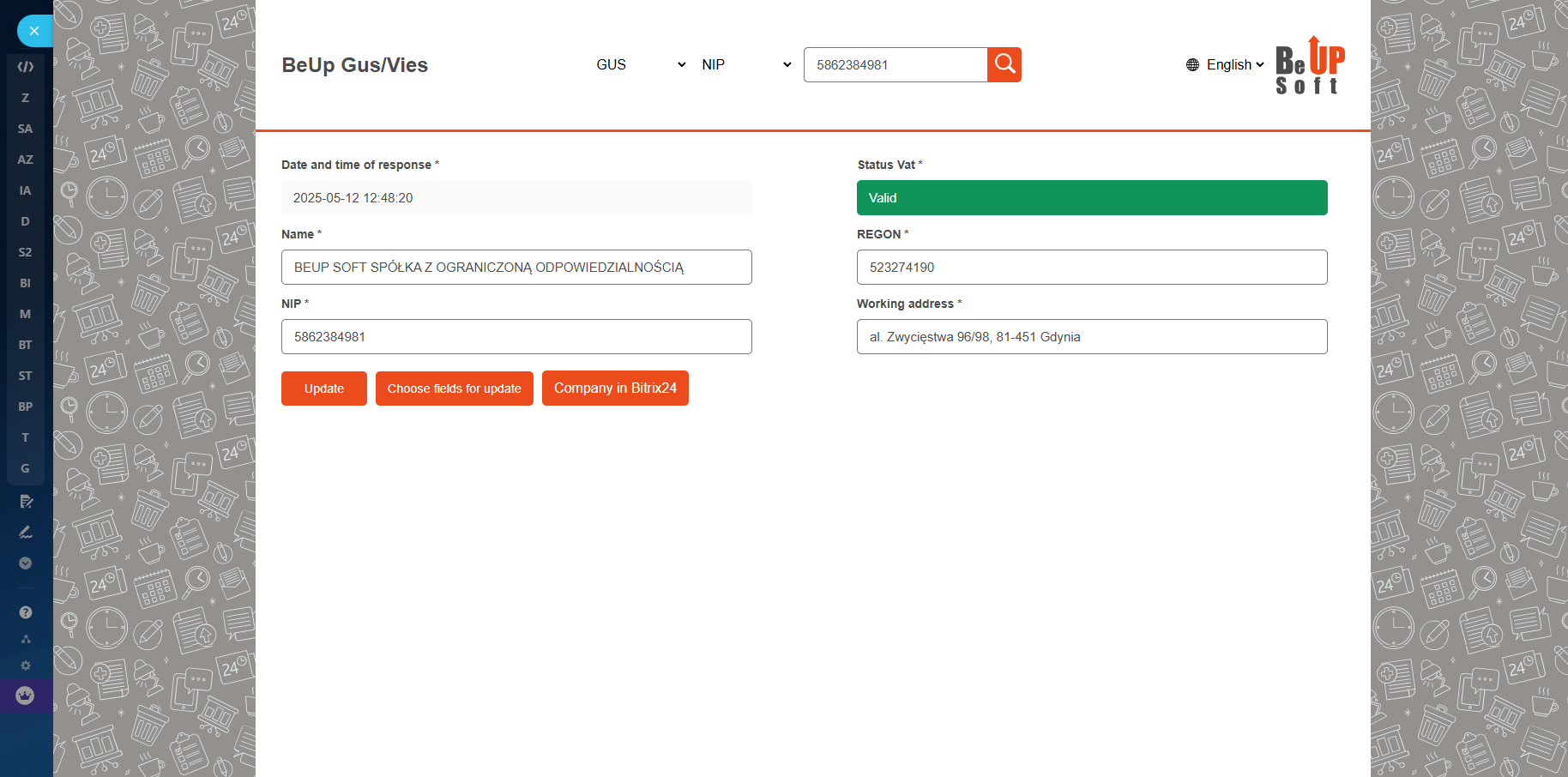Click the crown icon in sidebar
This screenshot has height=777, width=1568.
26,696
